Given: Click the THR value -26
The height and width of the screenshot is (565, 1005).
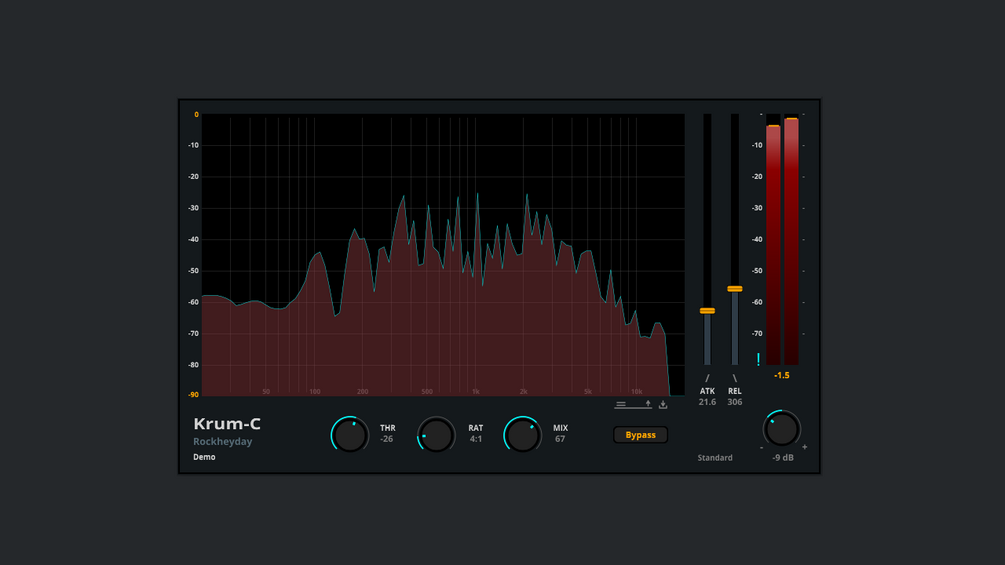Looking at the screenshot, I should pyautogui.click(x=386, y=439).
